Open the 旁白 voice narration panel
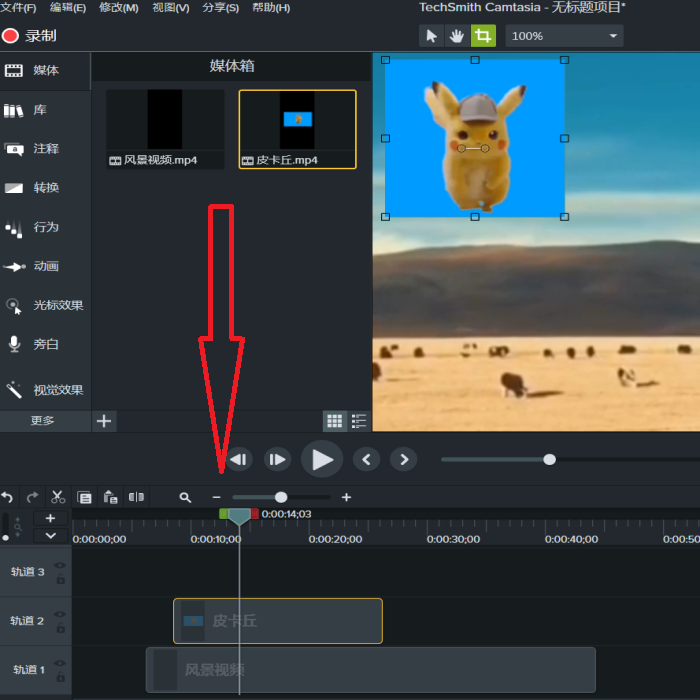The width and height of the screenshot is (700, 700). point(45,344)
